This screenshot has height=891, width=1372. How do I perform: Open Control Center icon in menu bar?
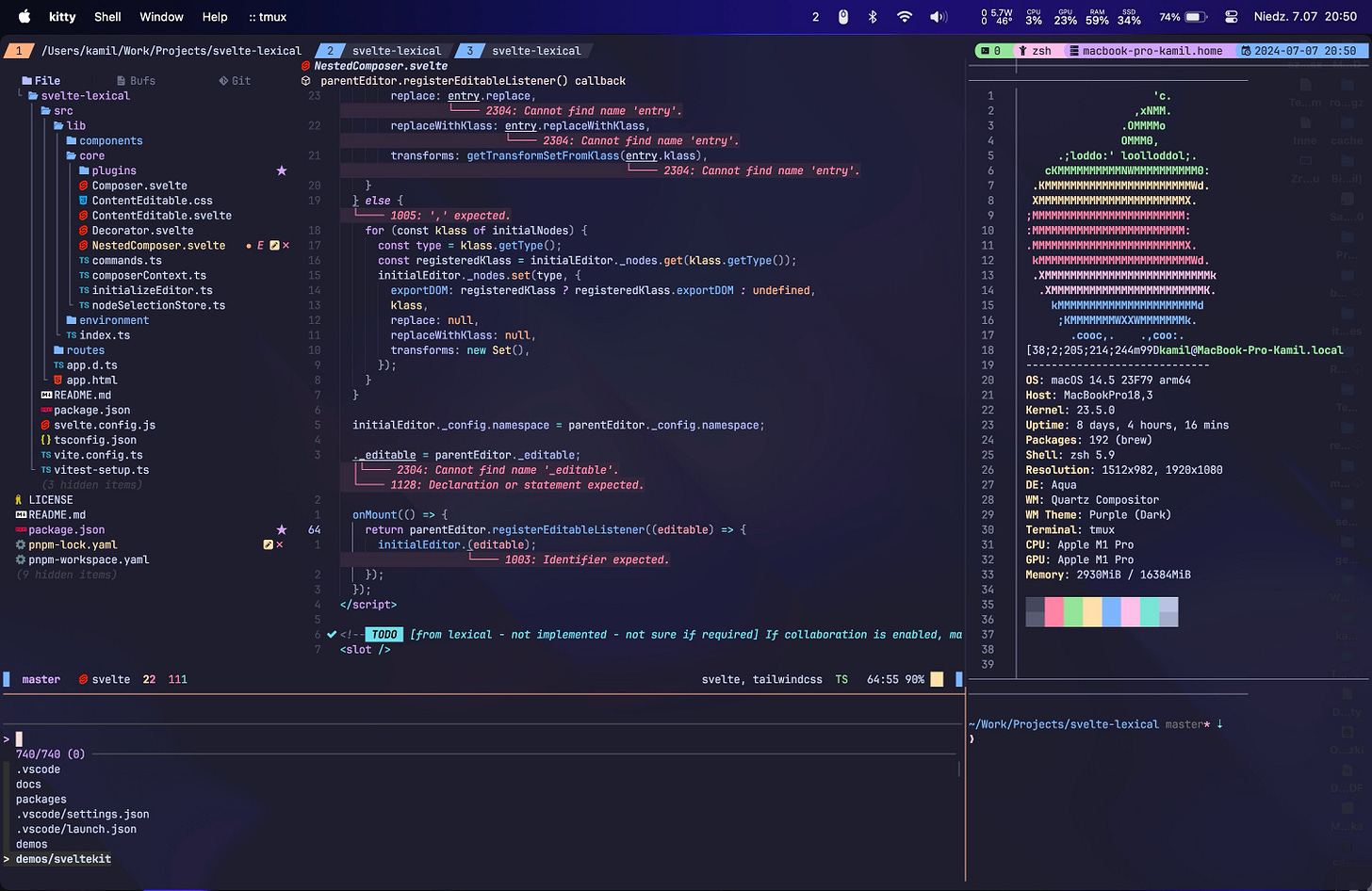coord(1231,16)
